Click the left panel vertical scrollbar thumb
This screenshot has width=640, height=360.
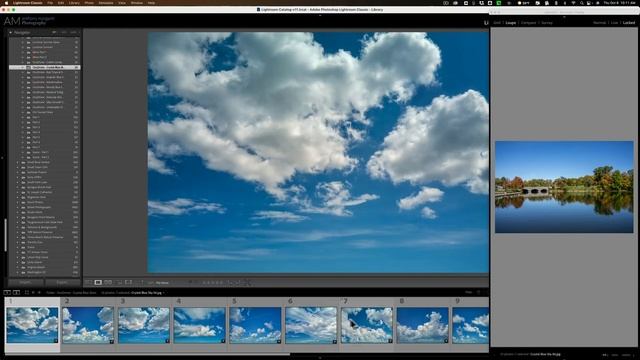6,235
